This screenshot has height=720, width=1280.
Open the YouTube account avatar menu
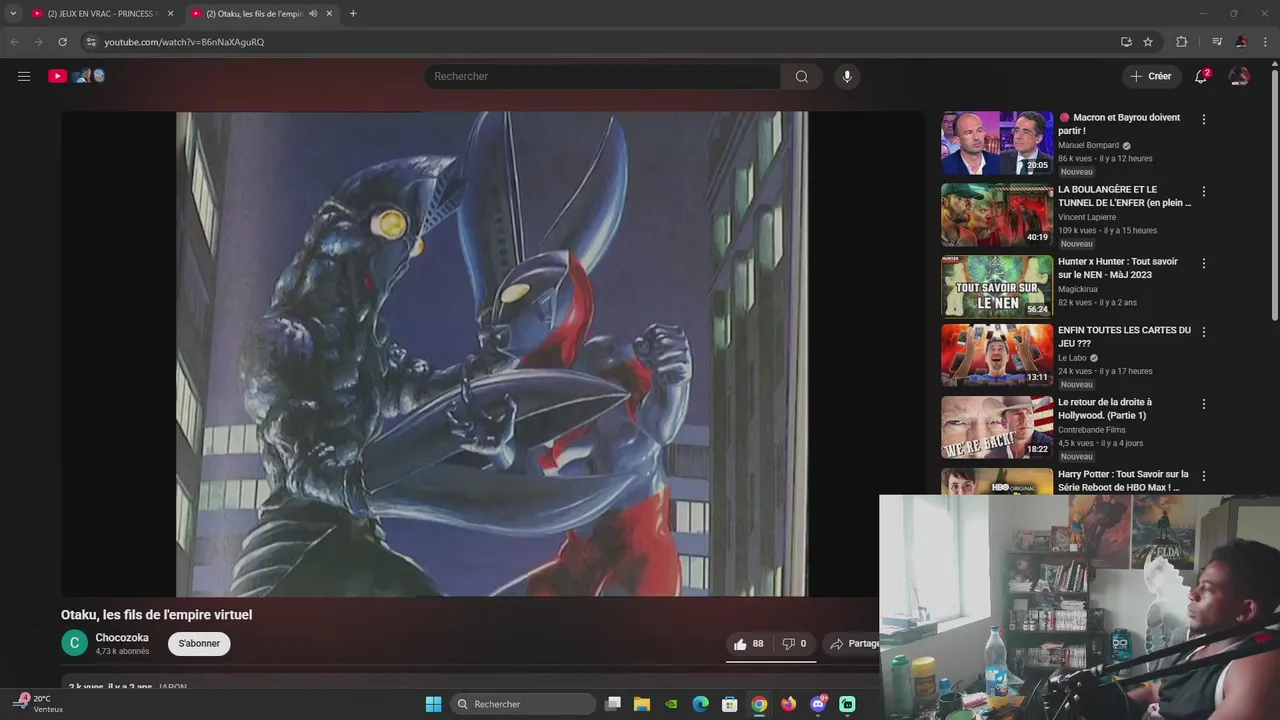point(1239,76)
